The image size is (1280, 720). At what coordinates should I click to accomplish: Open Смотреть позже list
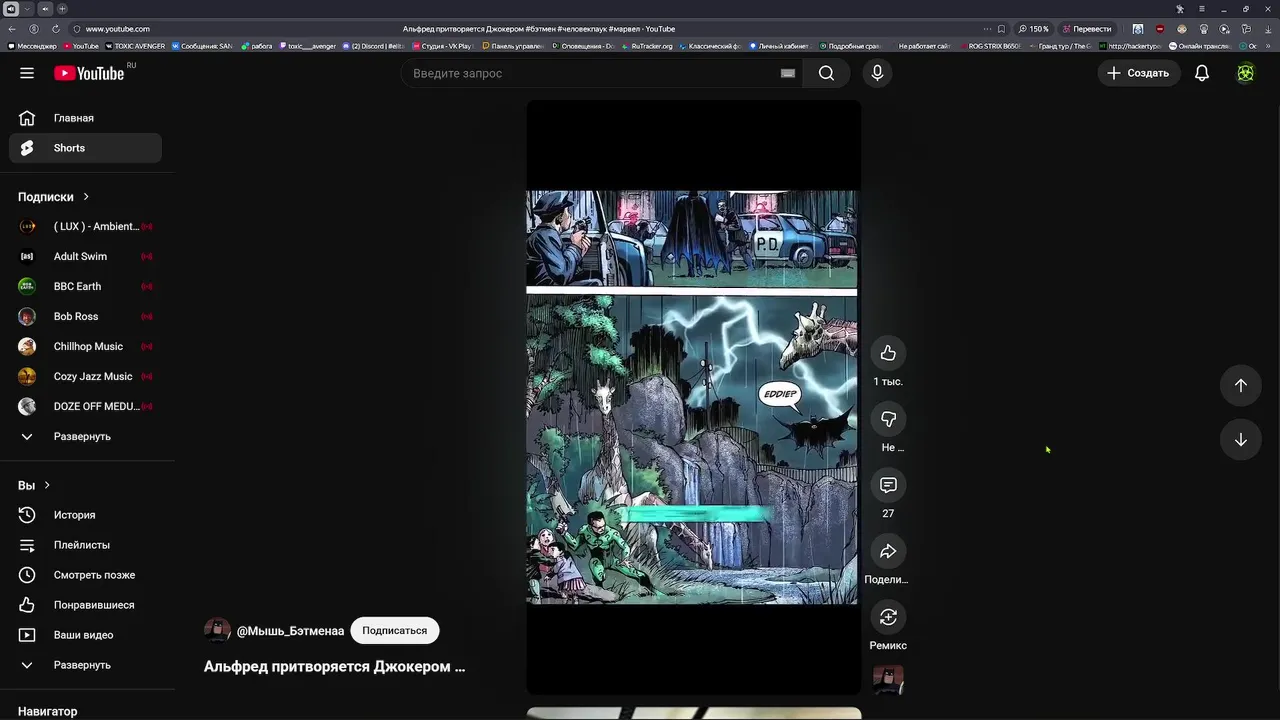86,575
